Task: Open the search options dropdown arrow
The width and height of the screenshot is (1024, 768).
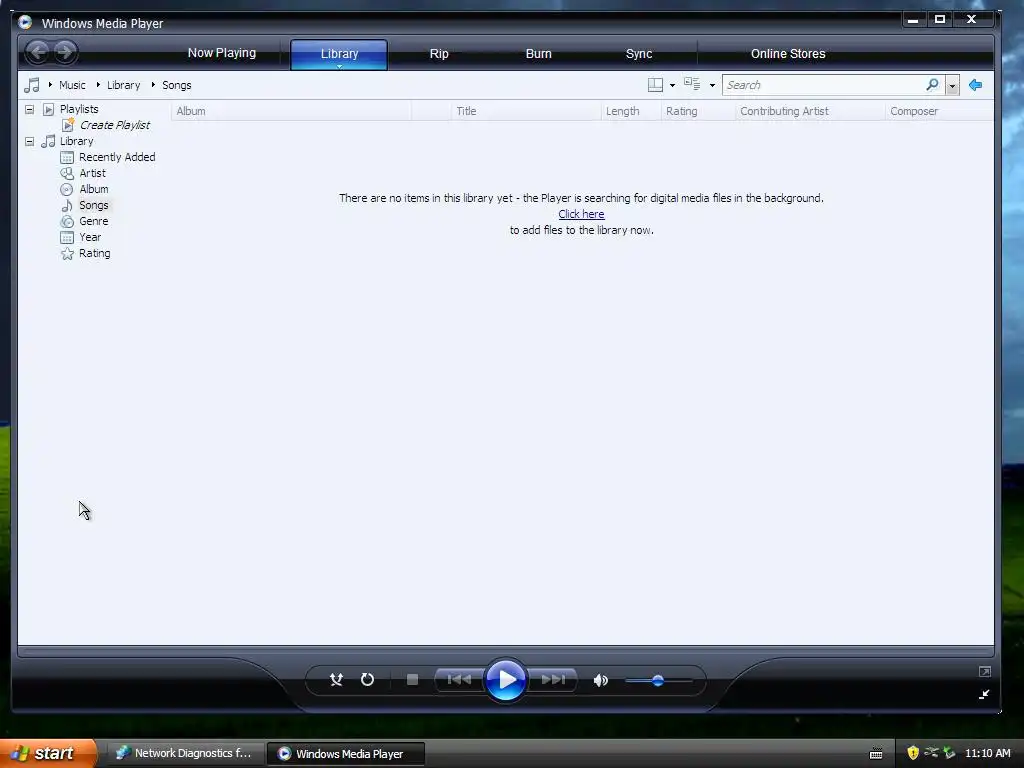Action: [952, 86]
